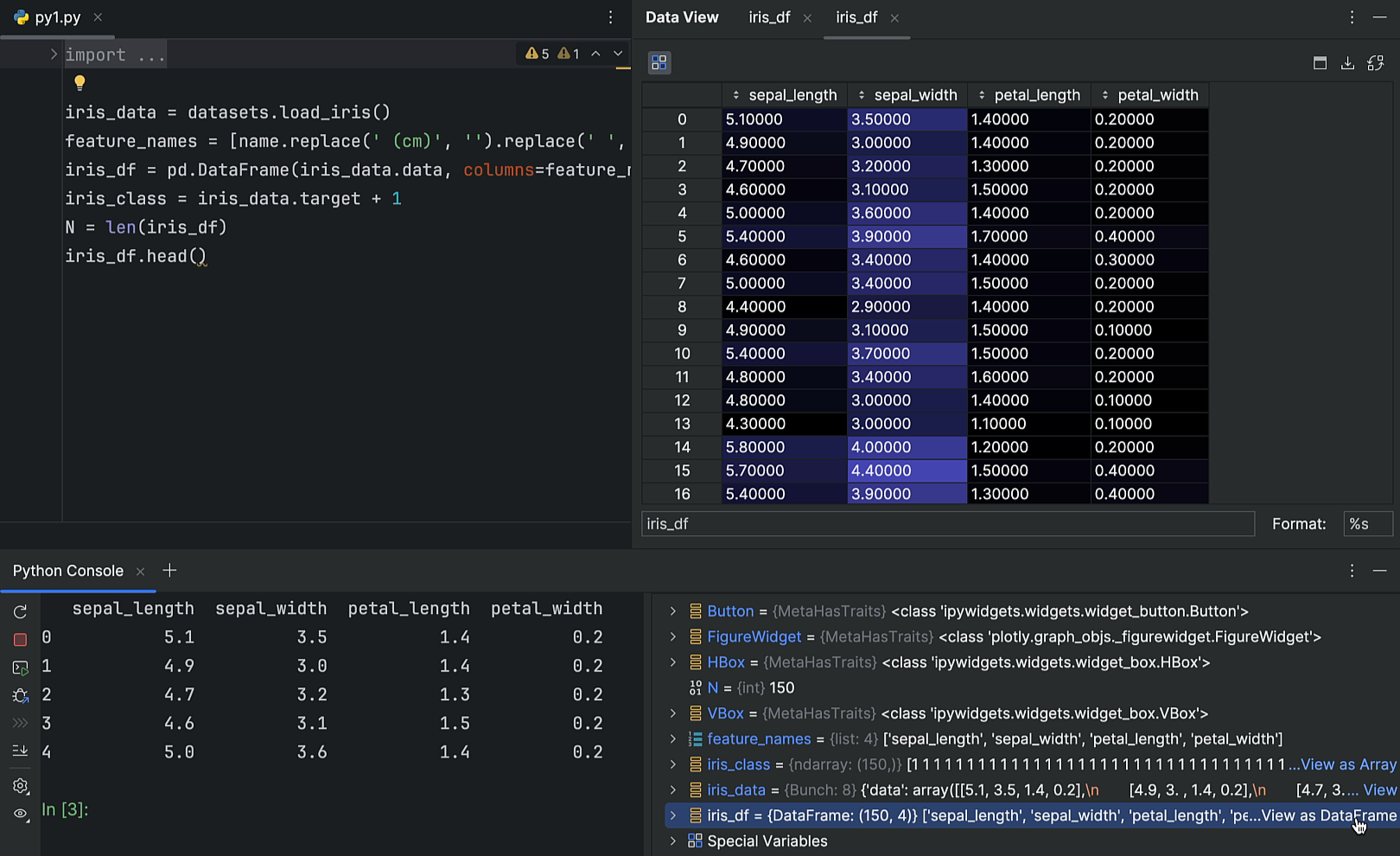Expand the feature_names list variable
1400x856 pixels.
tap(673, 739)
